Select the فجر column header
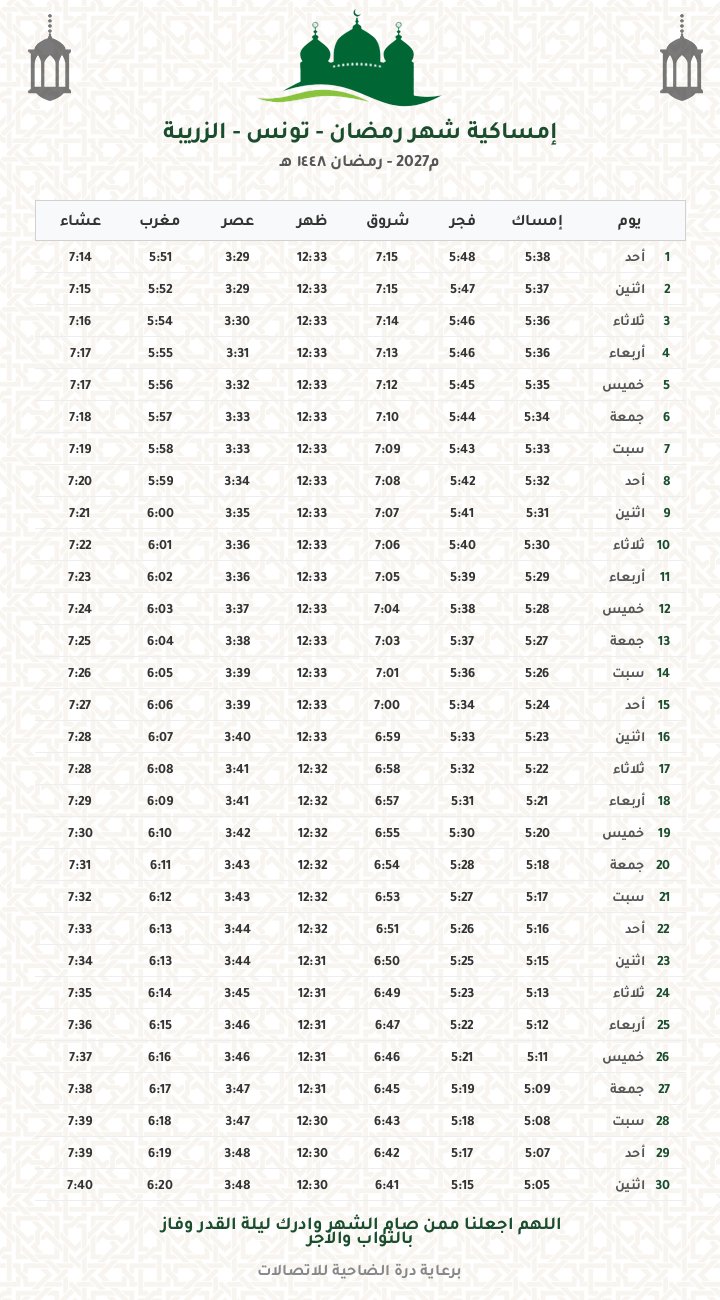The height and width of the screenshot is (1300, 720). [461, 220]
